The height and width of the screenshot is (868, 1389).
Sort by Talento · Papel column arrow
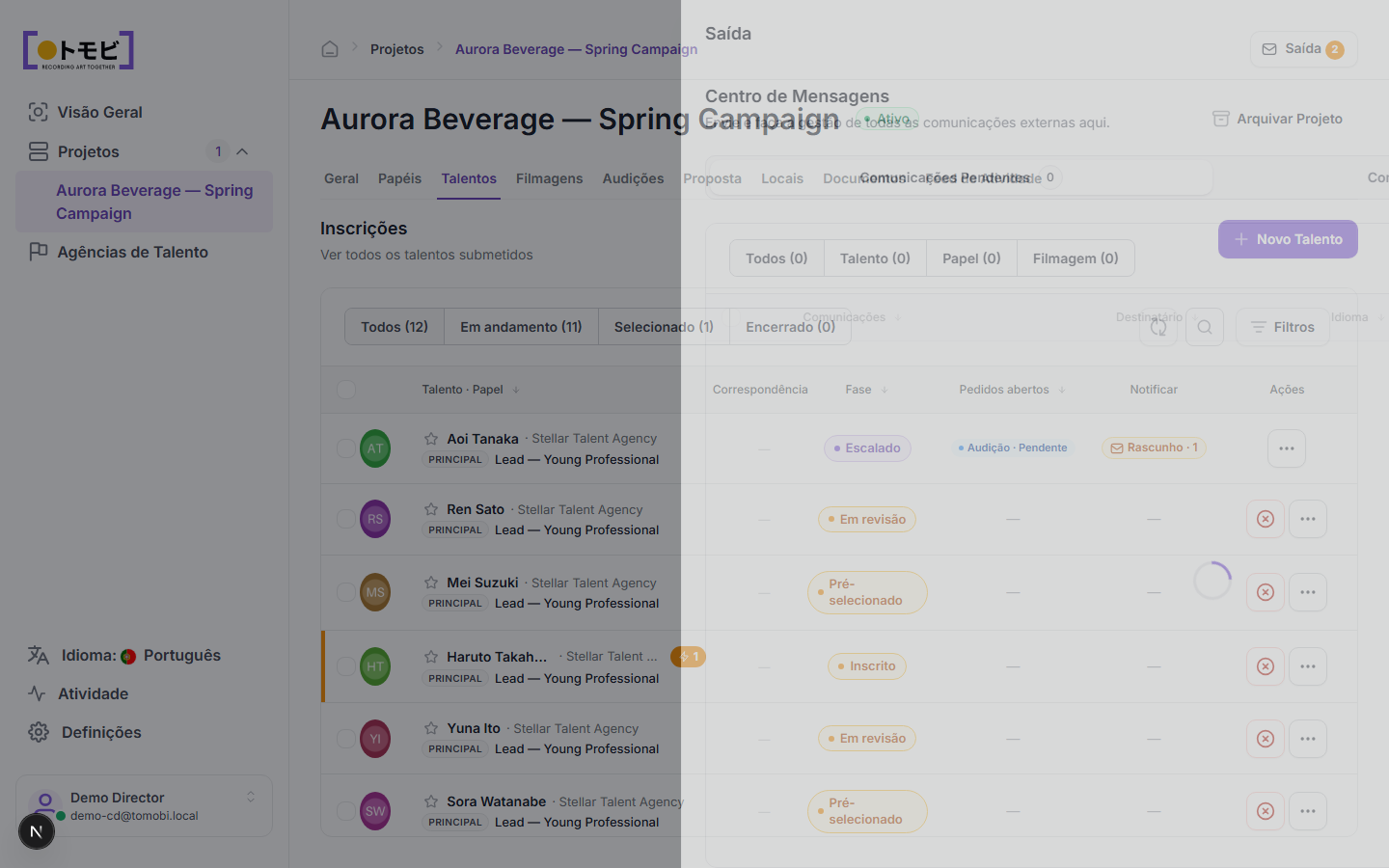[516, 390]
